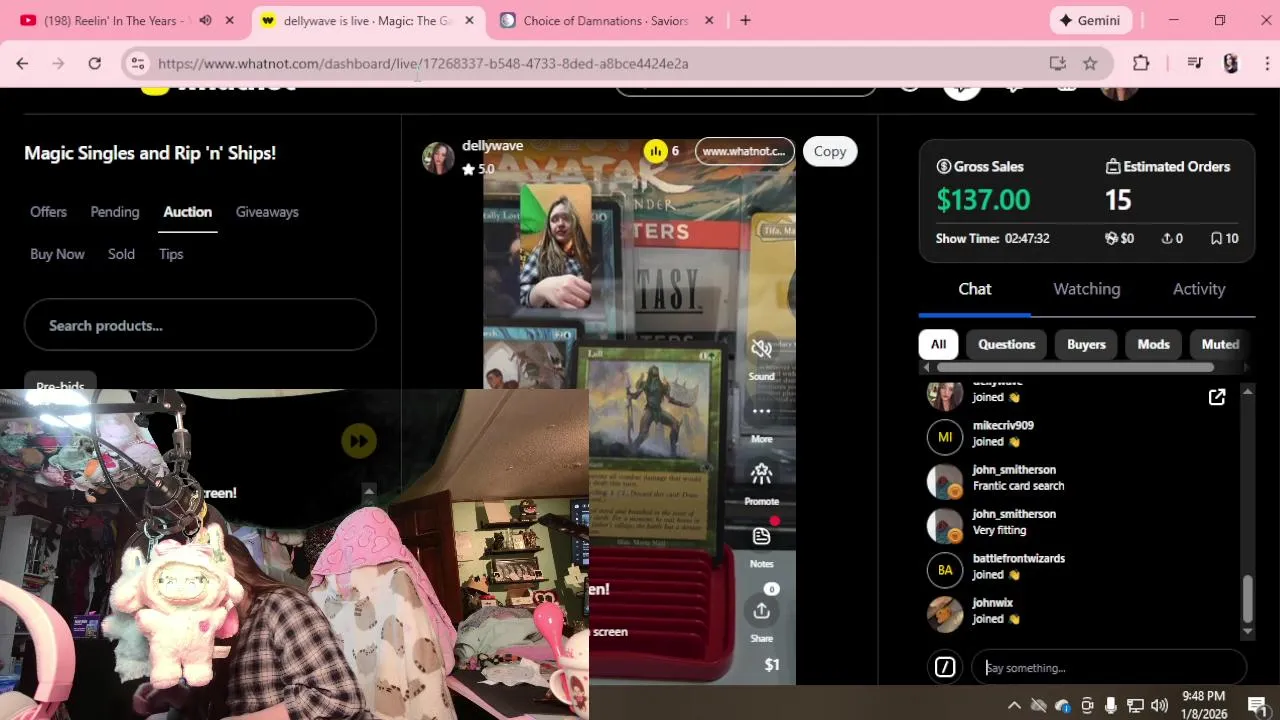The image size is (1280, 720).
Task: Show hidden system tray icons
Action: 1014,705
